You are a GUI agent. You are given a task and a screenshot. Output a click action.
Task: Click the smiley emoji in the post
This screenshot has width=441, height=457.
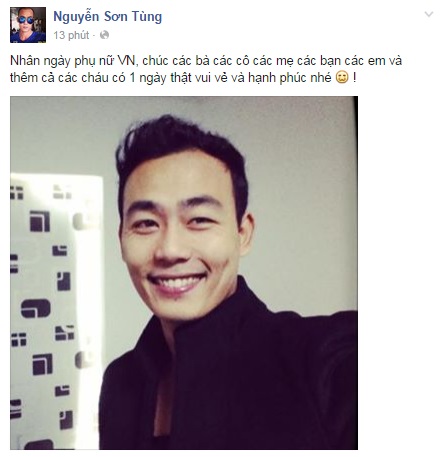(342, 78)
